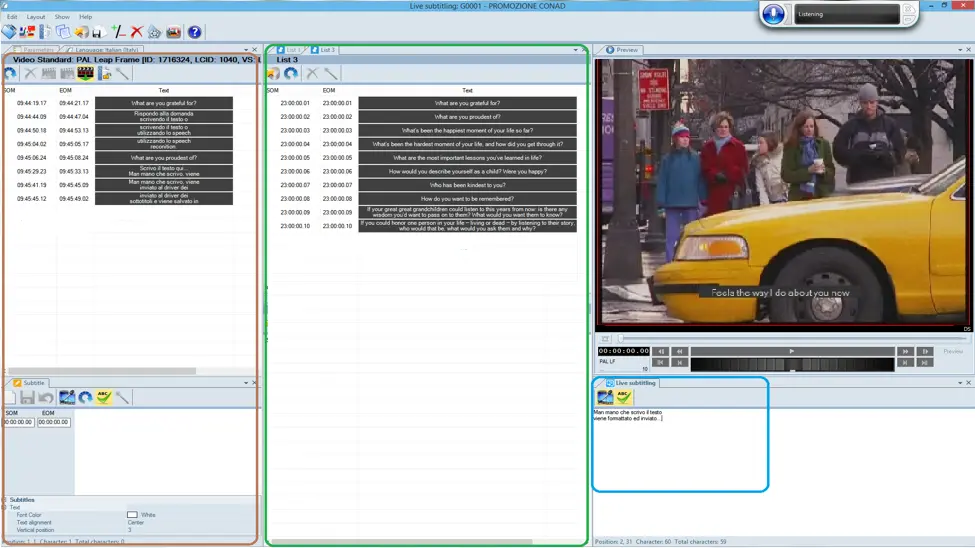
Task: Click the SOM timecode field in Subtitle panel
Action: pos(17,422)
